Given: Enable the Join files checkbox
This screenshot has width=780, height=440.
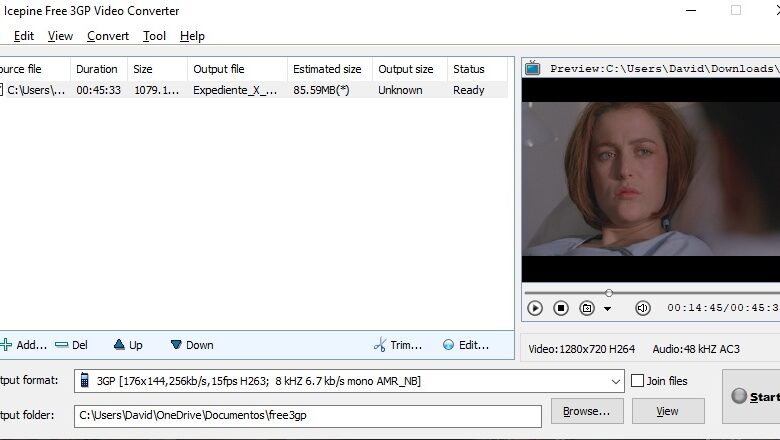Looking at the screenshot, I should [x=637, y=381].
